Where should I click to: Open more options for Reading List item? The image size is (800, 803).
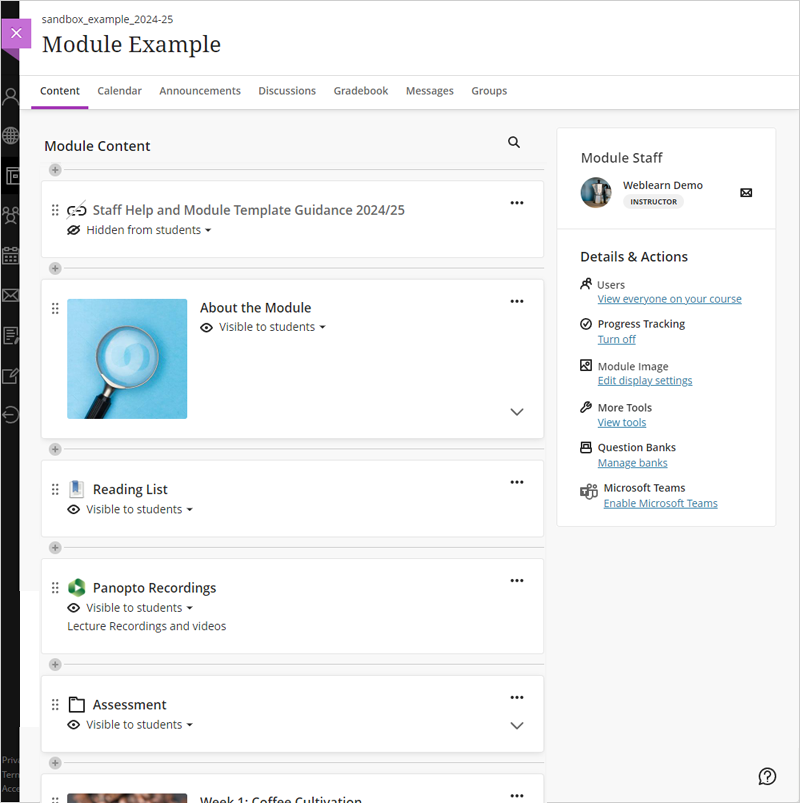point(517,482)
